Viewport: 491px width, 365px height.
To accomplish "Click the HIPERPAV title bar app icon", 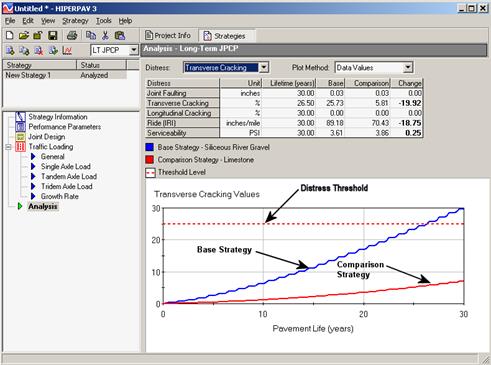I will coord(7,8).
